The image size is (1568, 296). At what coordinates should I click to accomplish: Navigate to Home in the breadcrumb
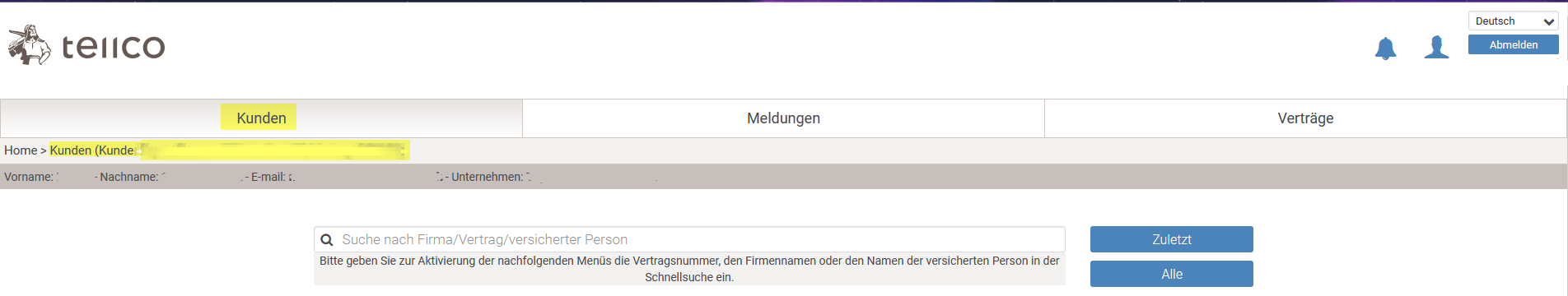point(21,150)
